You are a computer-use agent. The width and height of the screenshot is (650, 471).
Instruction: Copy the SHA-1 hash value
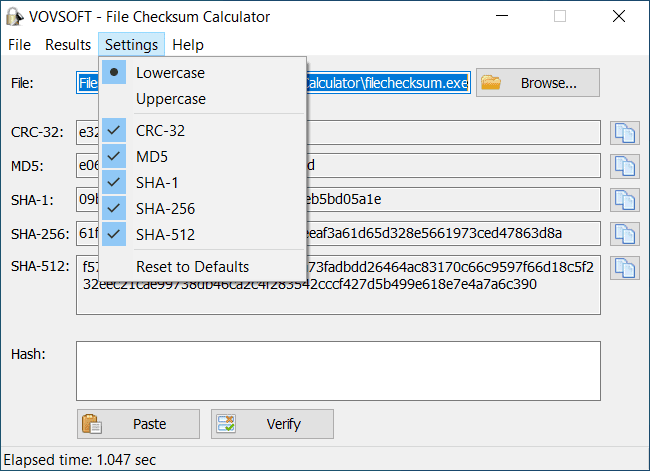point(625,200)
